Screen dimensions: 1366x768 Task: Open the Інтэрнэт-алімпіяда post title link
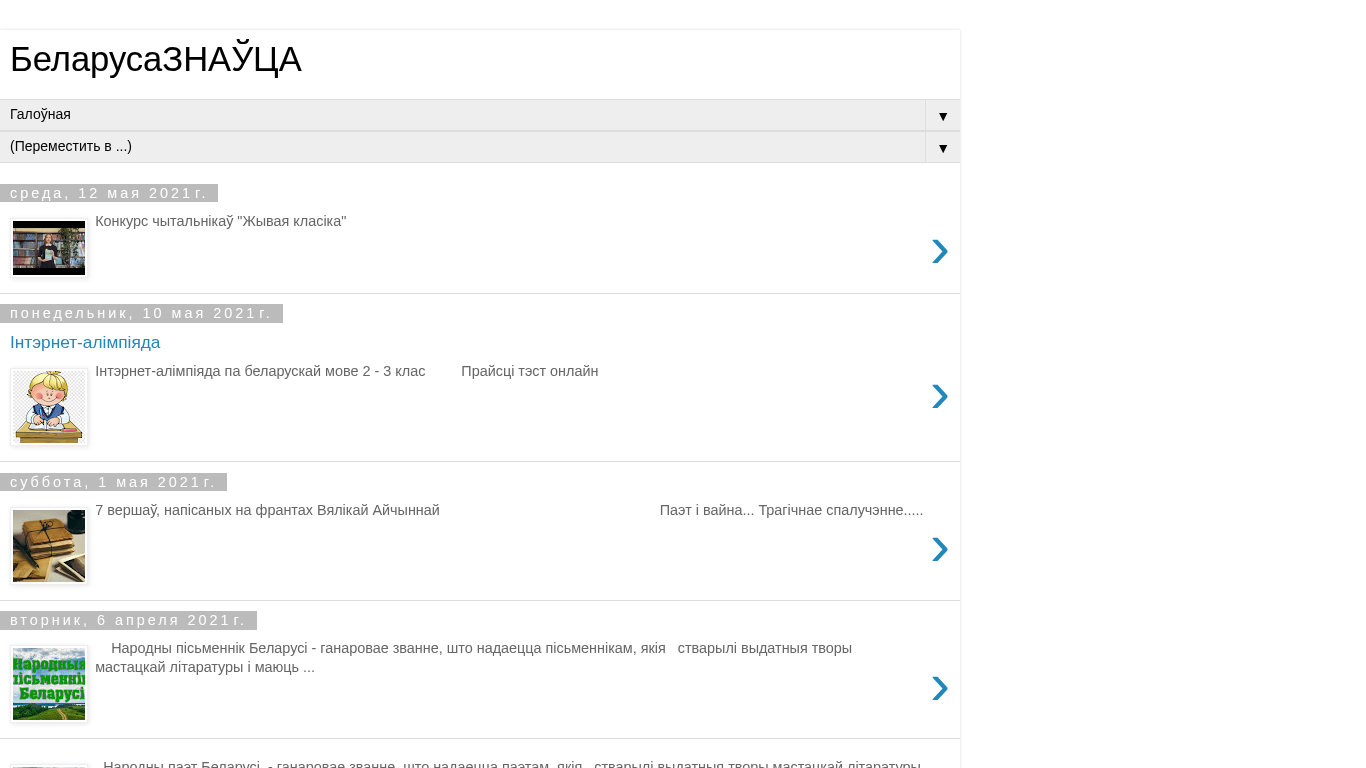(x=85, y=343)
